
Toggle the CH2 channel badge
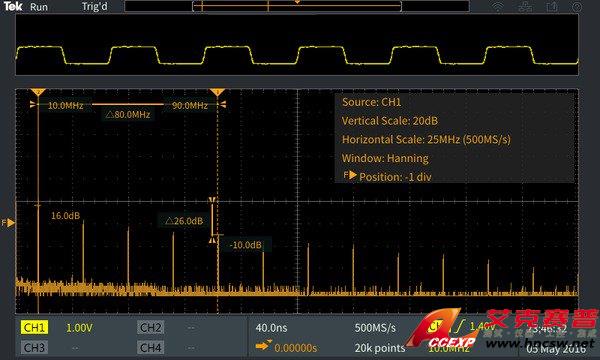pos(150,327)
